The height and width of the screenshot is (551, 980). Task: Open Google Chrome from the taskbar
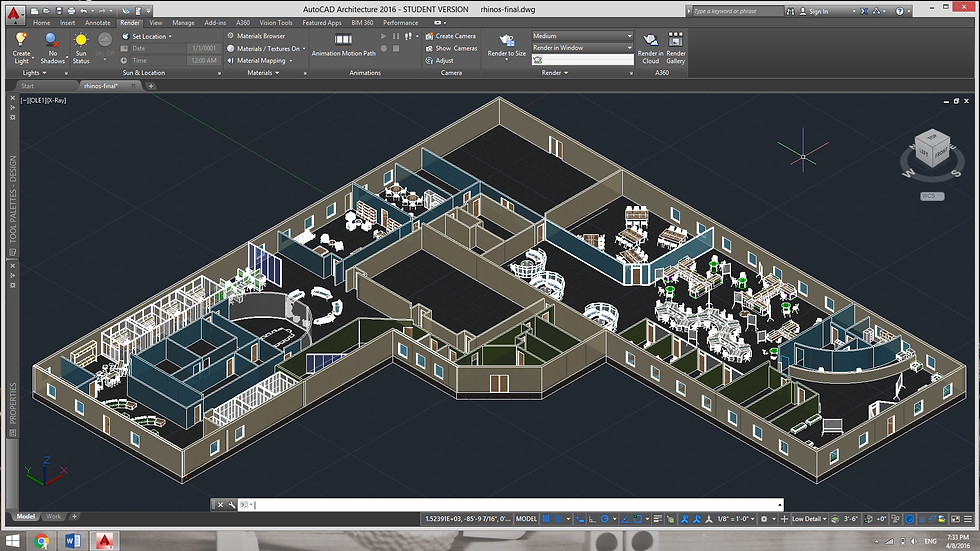point(41,541)
